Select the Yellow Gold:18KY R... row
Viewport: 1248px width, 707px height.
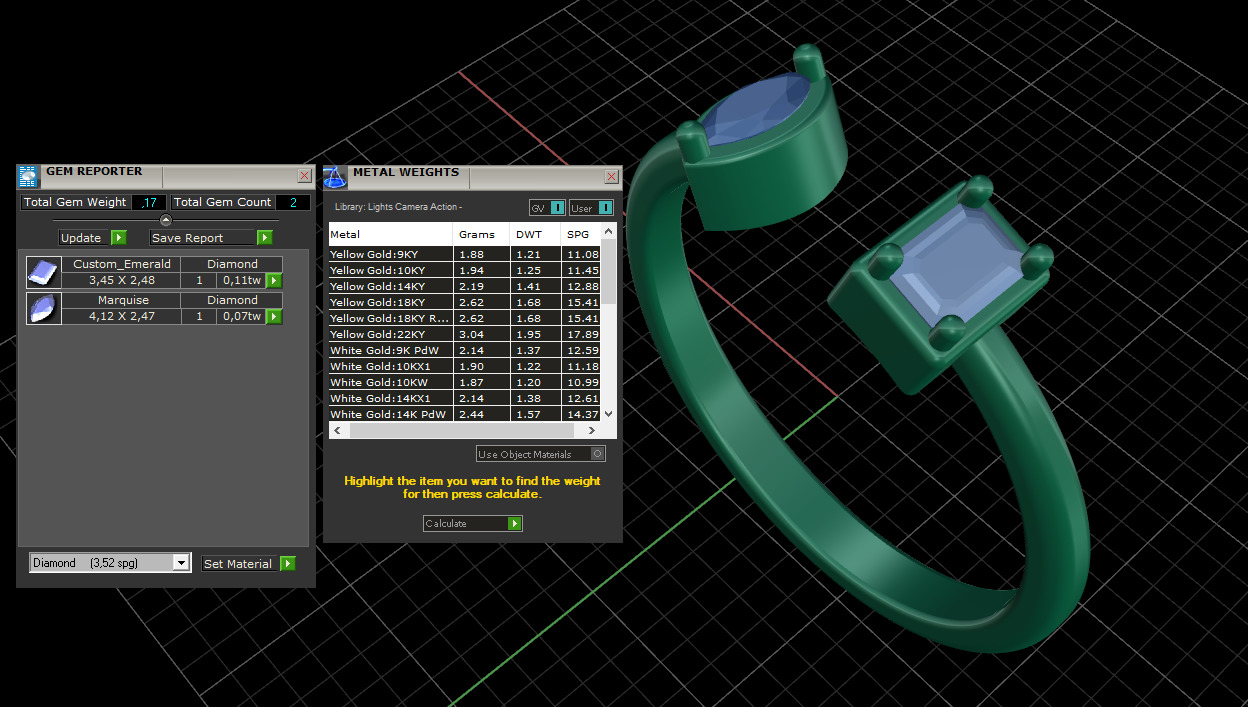pos(465,318)
